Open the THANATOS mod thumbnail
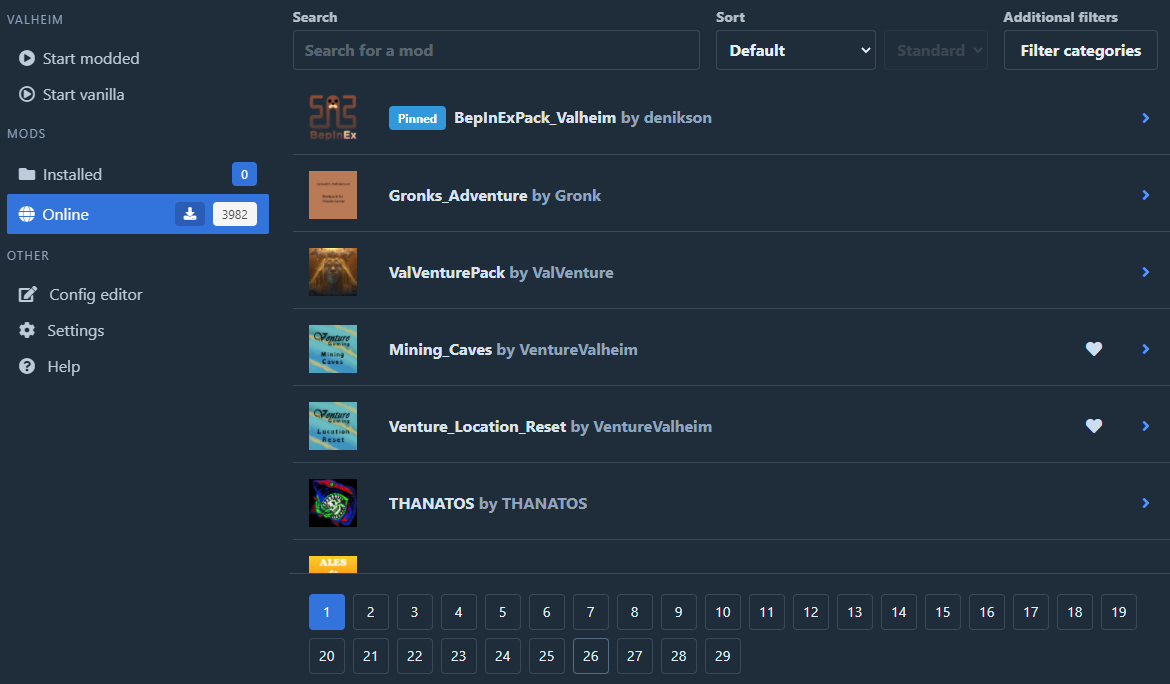Viewport: 1170px width, 684px height. click(x=333, y=503)
